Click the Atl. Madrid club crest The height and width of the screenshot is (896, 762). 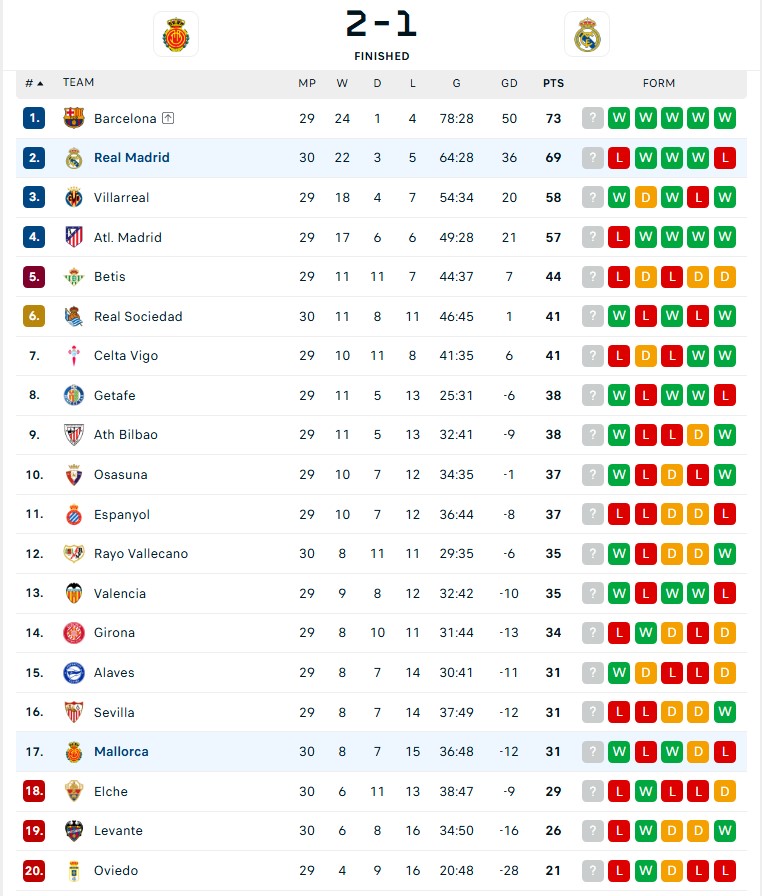[74, 237]
